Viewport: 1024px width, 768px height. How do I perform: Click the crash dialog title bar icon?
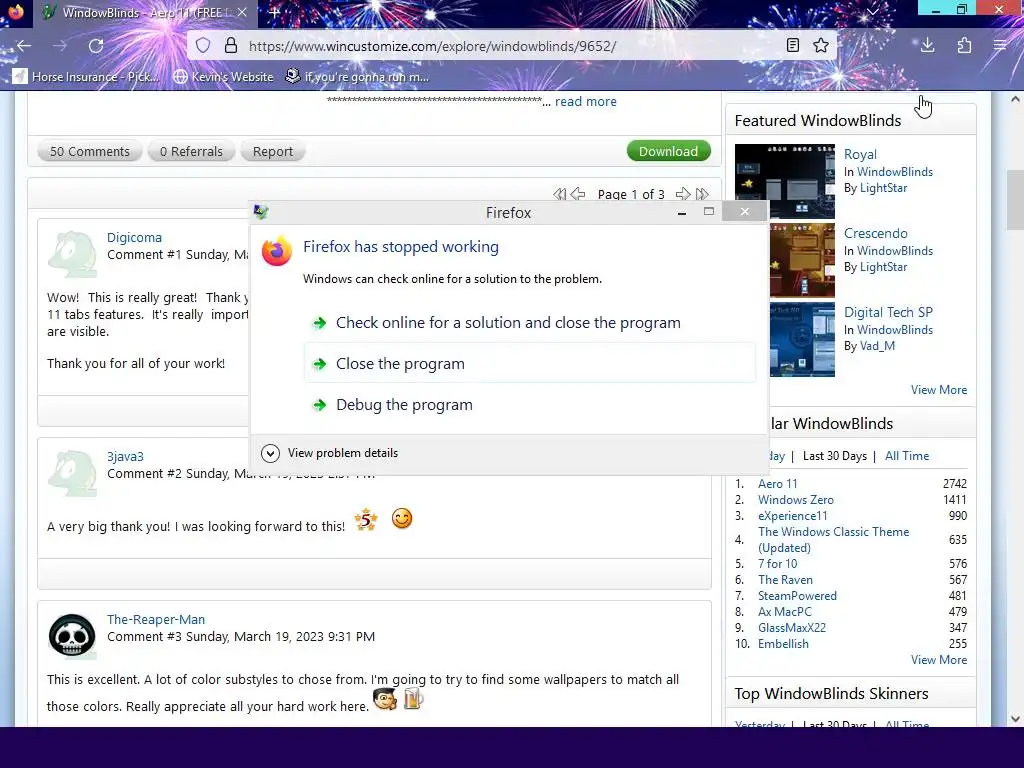point(261,212)
